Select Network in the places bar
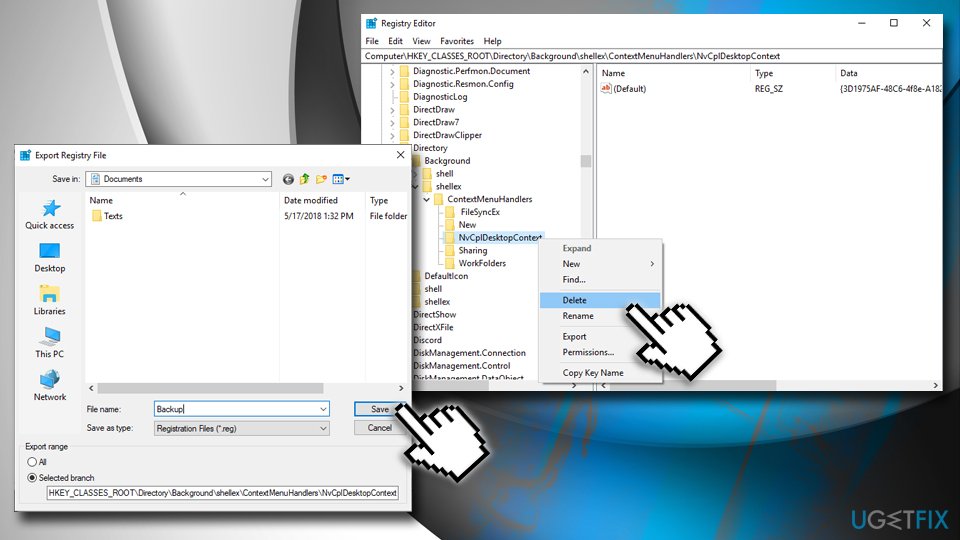 point(50,386)
